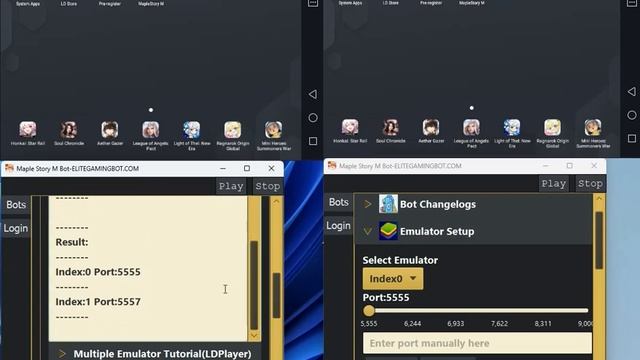Click 'System Apps' label in right emulator

click(350, 3)
